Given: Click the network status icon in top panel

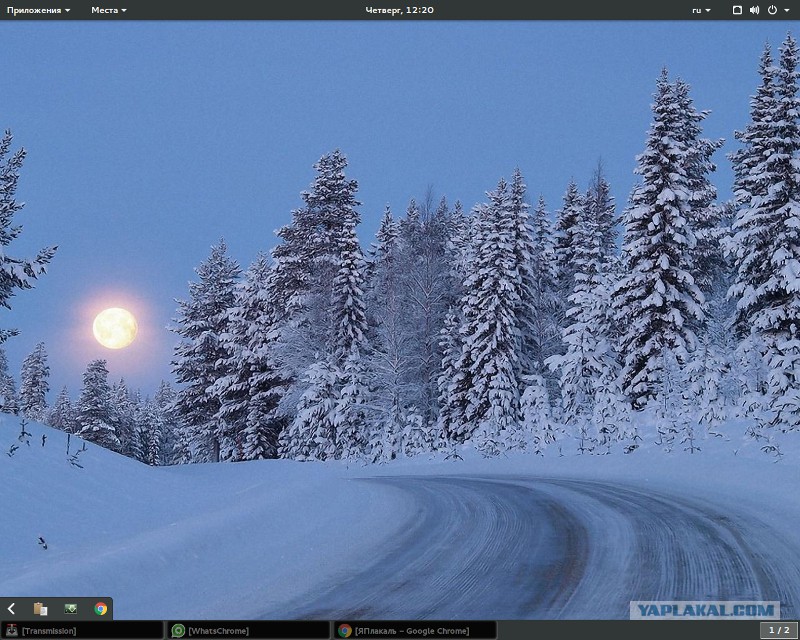Looking at the screenshot, I should (737, 10).
